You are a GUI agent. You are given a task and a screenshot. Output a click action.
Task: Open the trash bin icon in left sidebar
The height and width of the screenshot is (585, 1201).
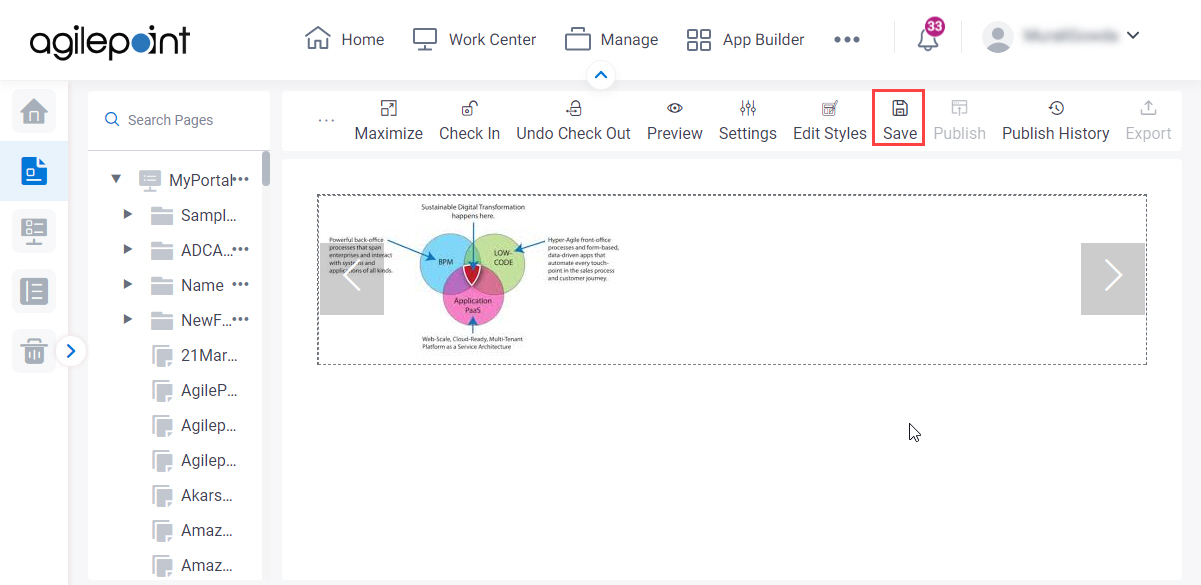[34, 351]
